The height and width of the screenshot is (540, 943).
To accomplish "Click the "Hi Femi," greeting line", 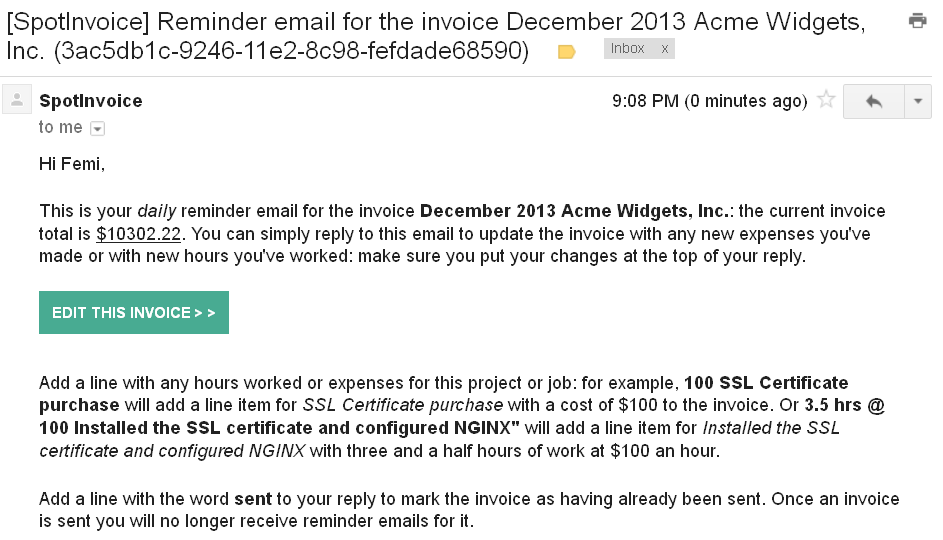I will coord(71,163).
